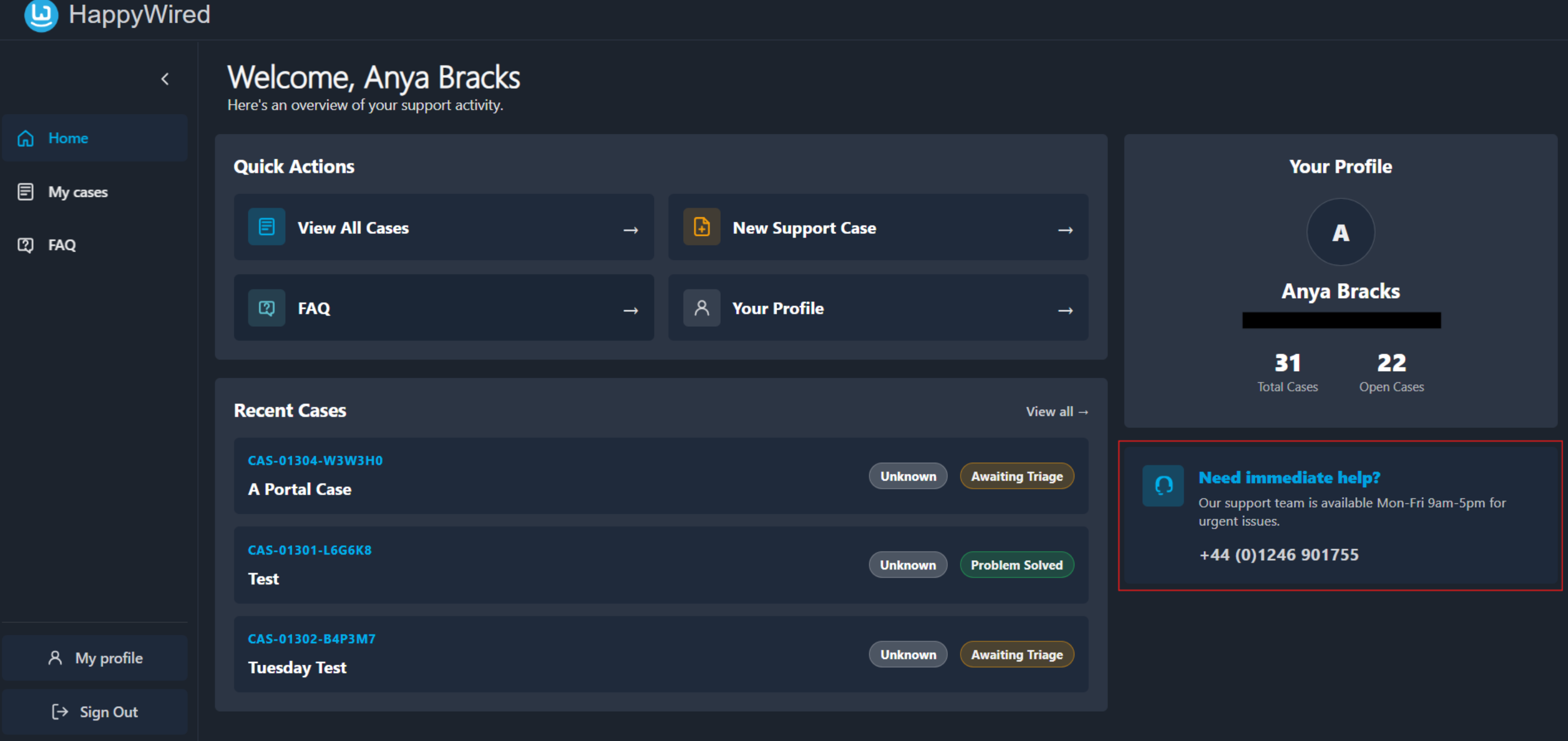The image size is (1568, 741).
Task: Click the avatar circle with letter A
Action: point(1340,232)
